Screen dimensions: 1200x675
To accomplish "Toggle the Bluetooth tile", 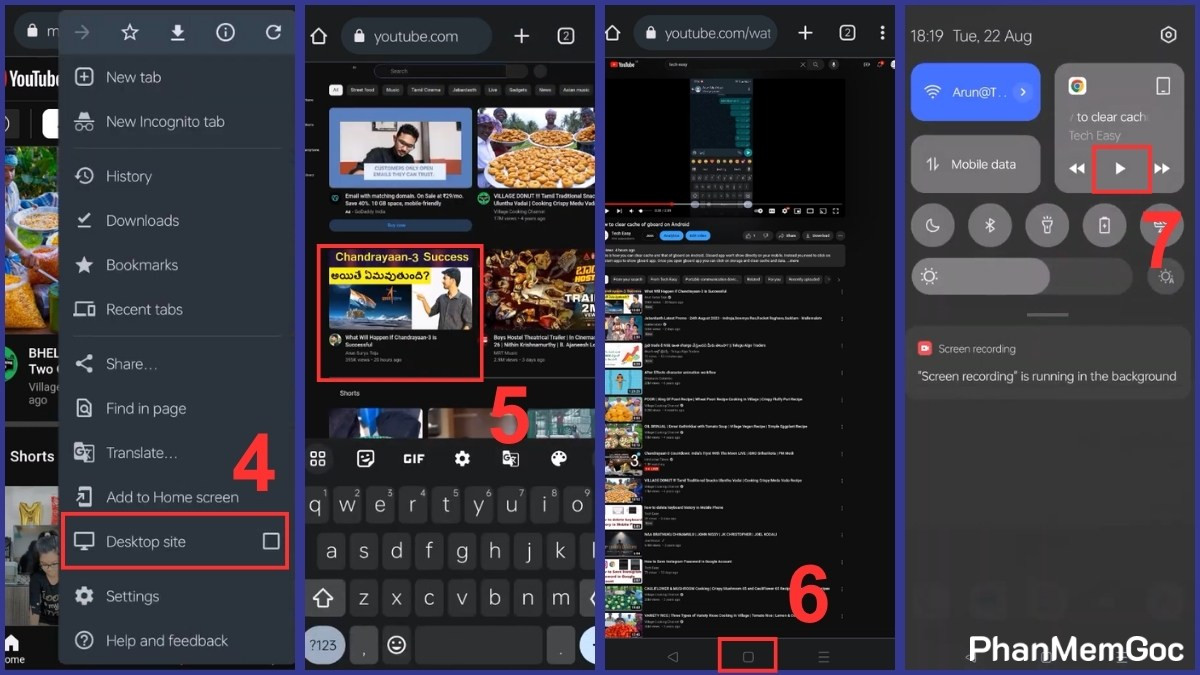I will point(990,225).
